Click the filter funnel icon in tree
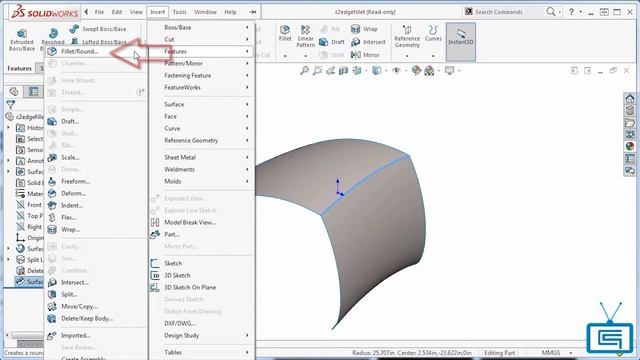The width and height of the screenshot is (640, 360). coord(11,105)
